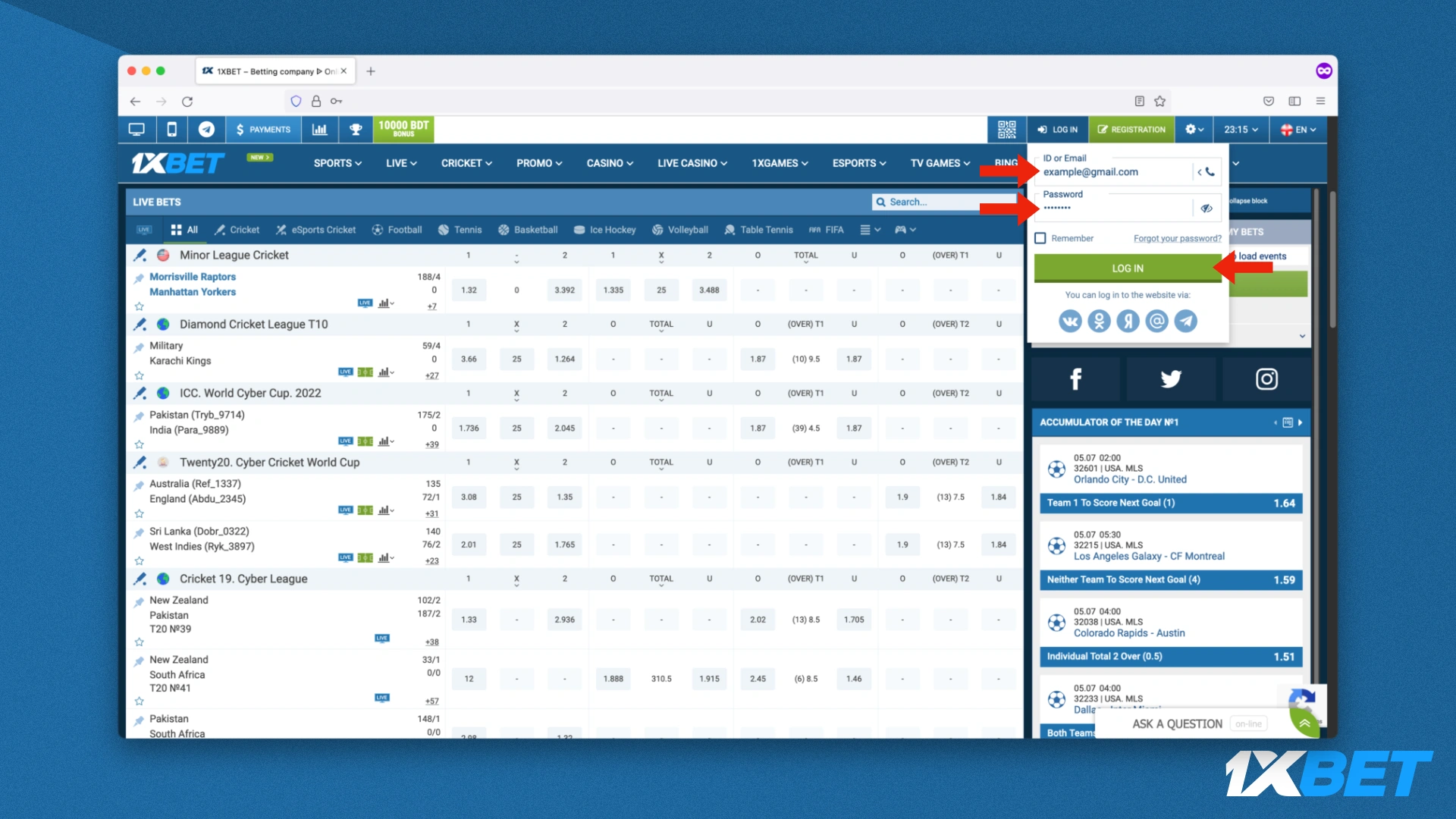Open the PAYMENTS button
Viewport: 1456px width, 819px height.
click(x=263, y=130)
